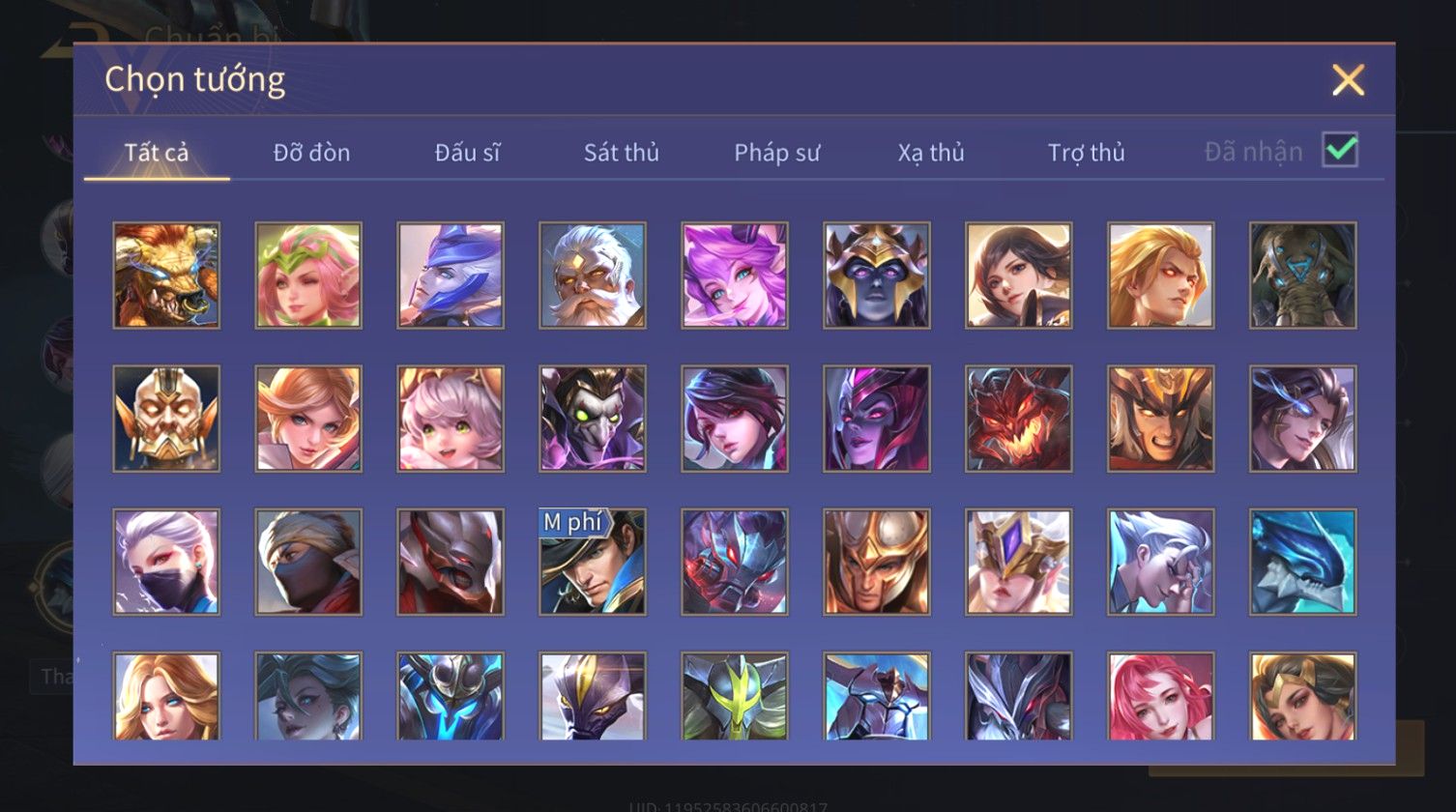Viewport: 1456px width, 812px height.
Task: Select the elephant warrior hero portrait
Action: [1303, 275]
